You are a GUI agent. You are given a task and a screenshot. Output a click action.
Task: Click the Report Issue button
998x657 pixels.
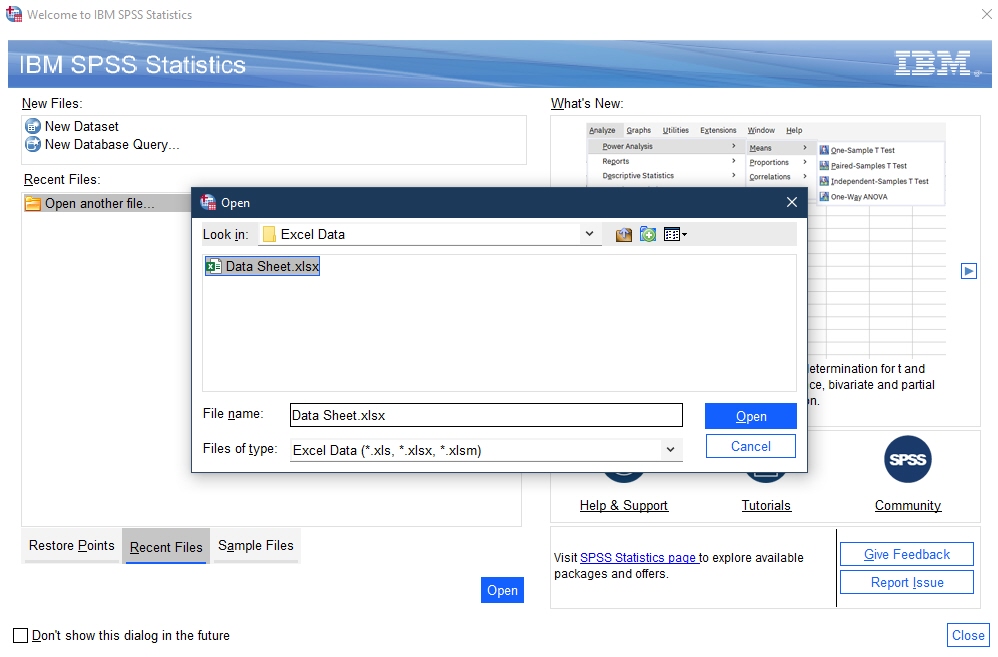[x=907, y=583]
